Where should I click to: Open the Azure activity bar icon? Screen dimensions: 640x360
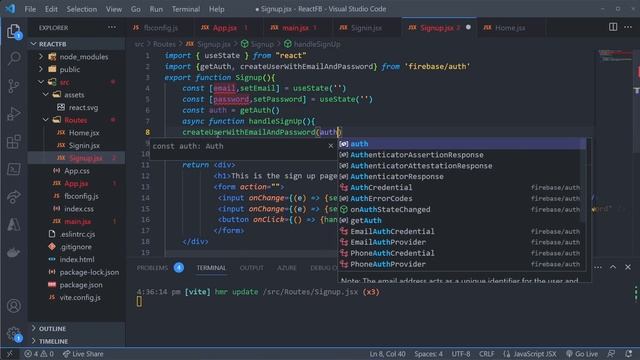13,224
